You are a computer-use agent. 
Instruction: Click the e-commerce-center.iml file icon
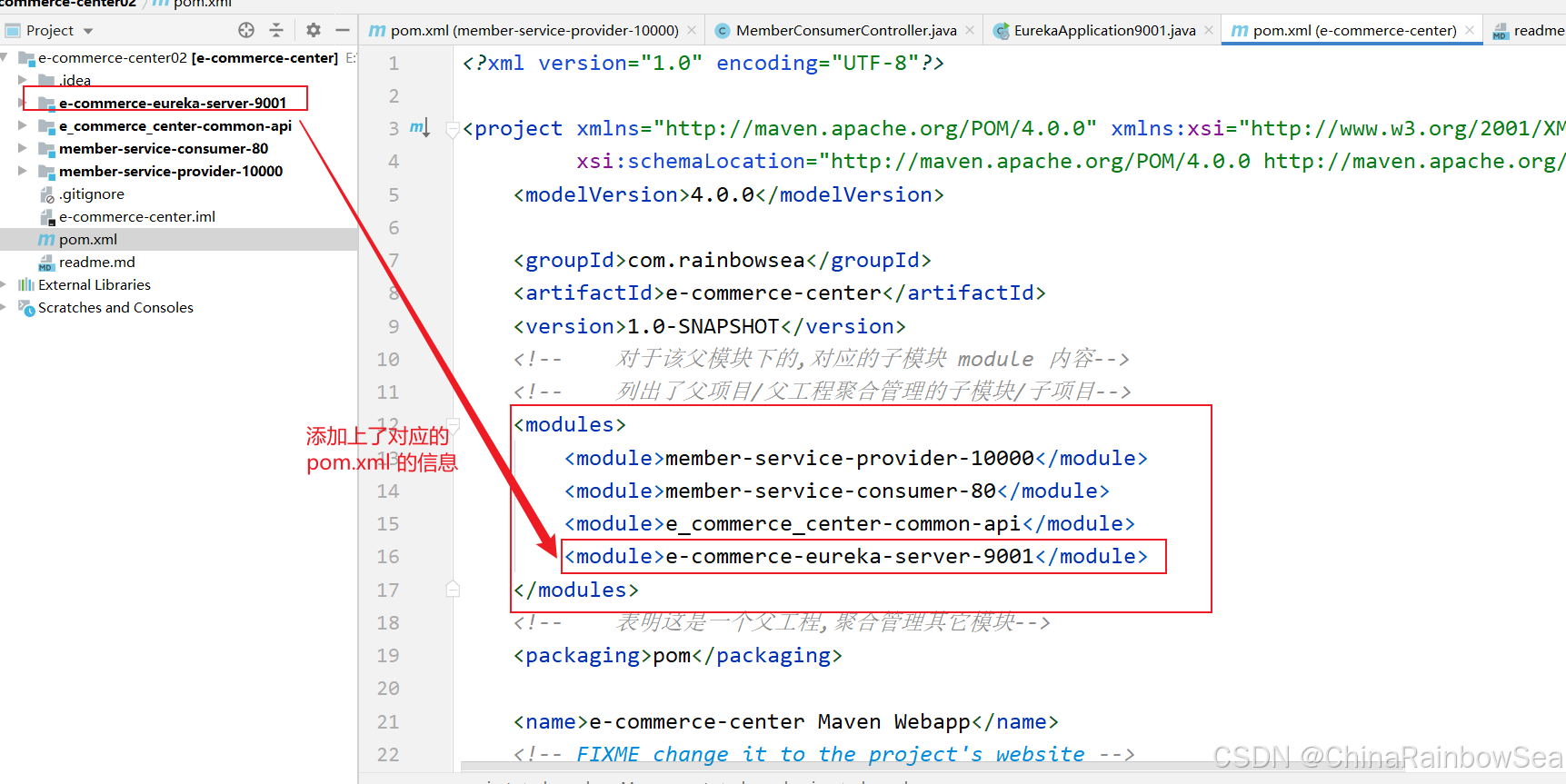tap(47, 217)
